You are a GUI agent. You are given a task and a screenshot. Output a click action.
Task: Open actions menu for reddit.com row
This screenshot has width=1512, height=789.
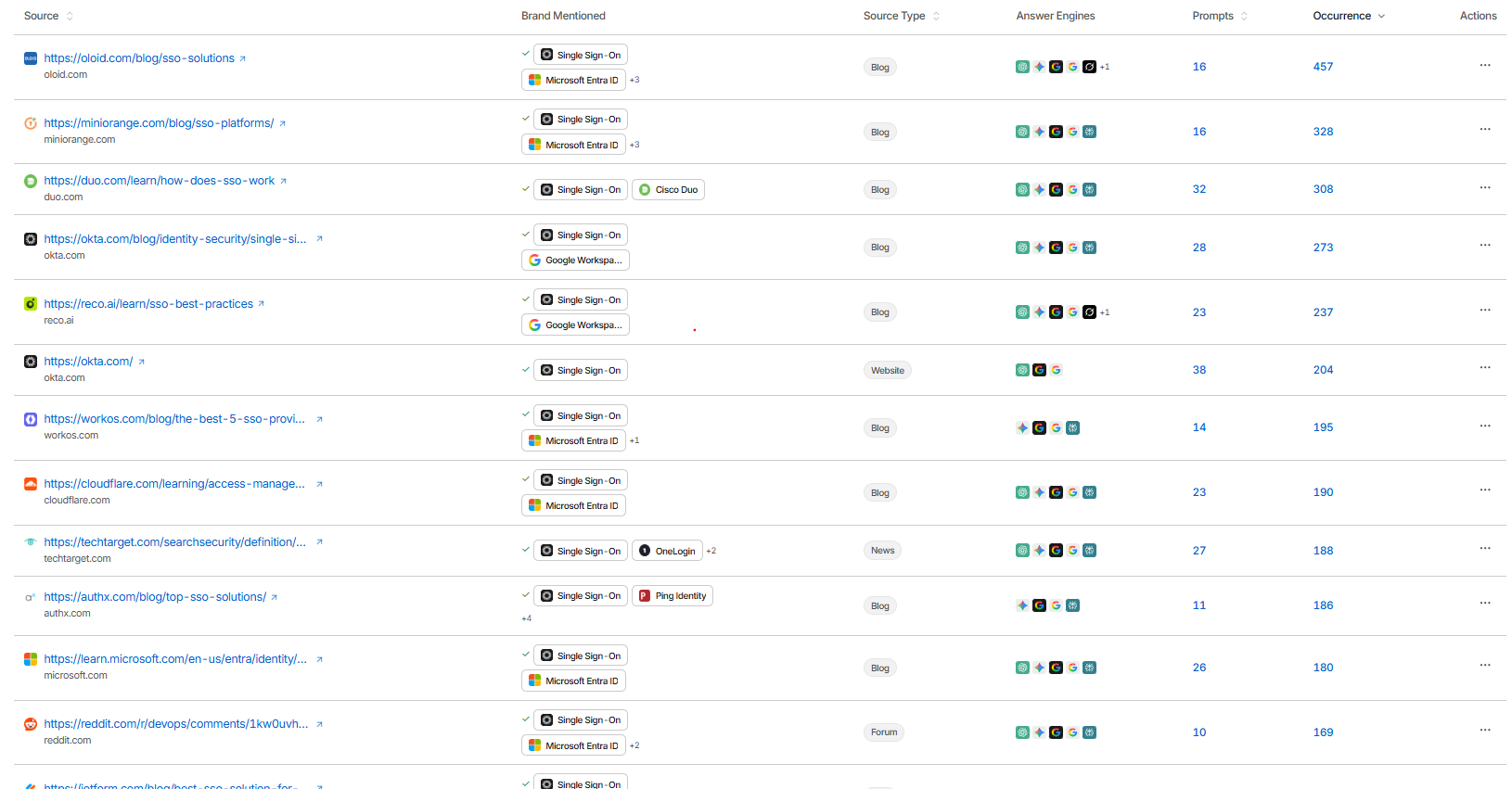point(1485,731)
